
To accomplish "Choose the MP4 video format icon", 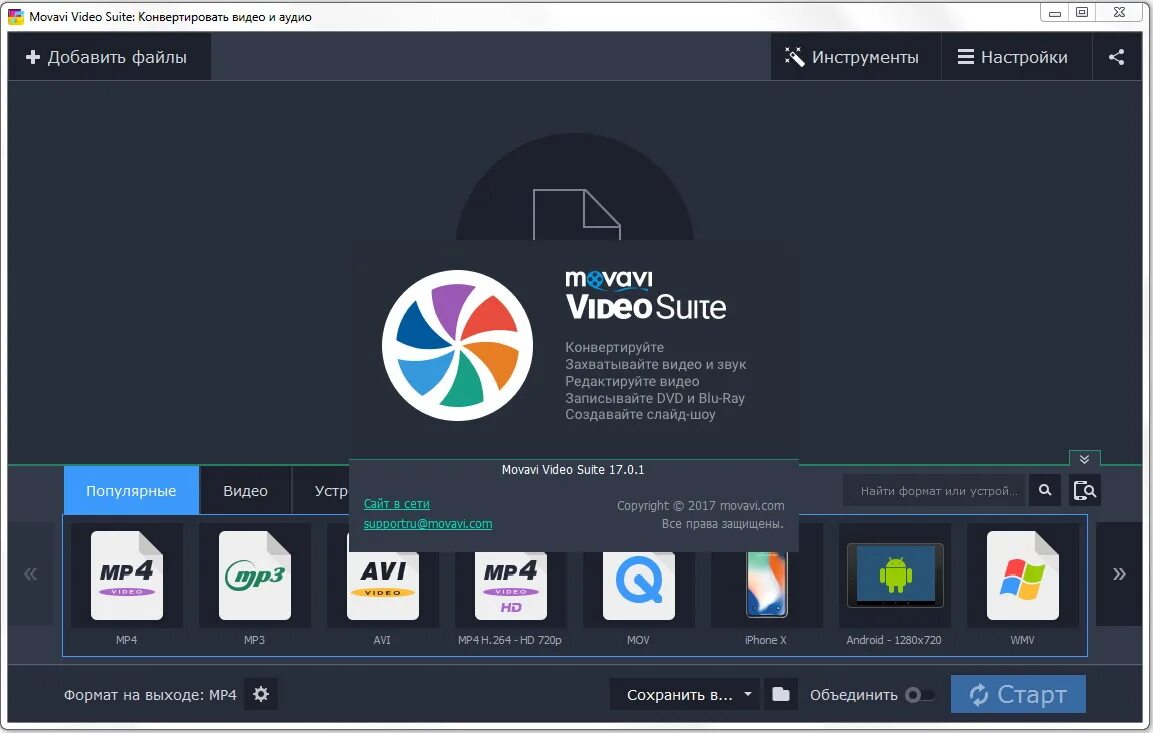I will point(126,576).
